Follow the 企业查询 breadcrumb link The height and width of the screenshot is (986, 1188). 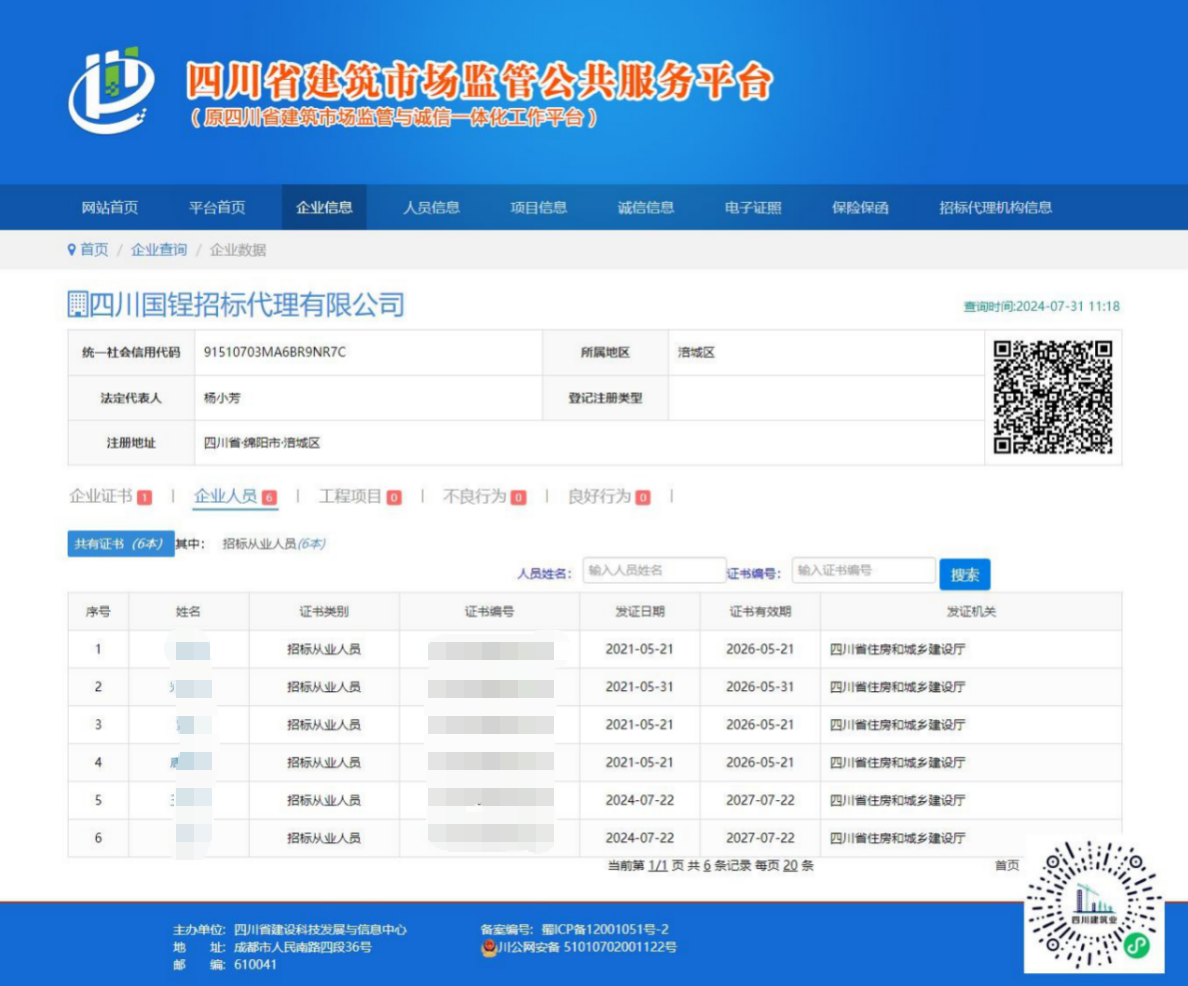[159, 250]
